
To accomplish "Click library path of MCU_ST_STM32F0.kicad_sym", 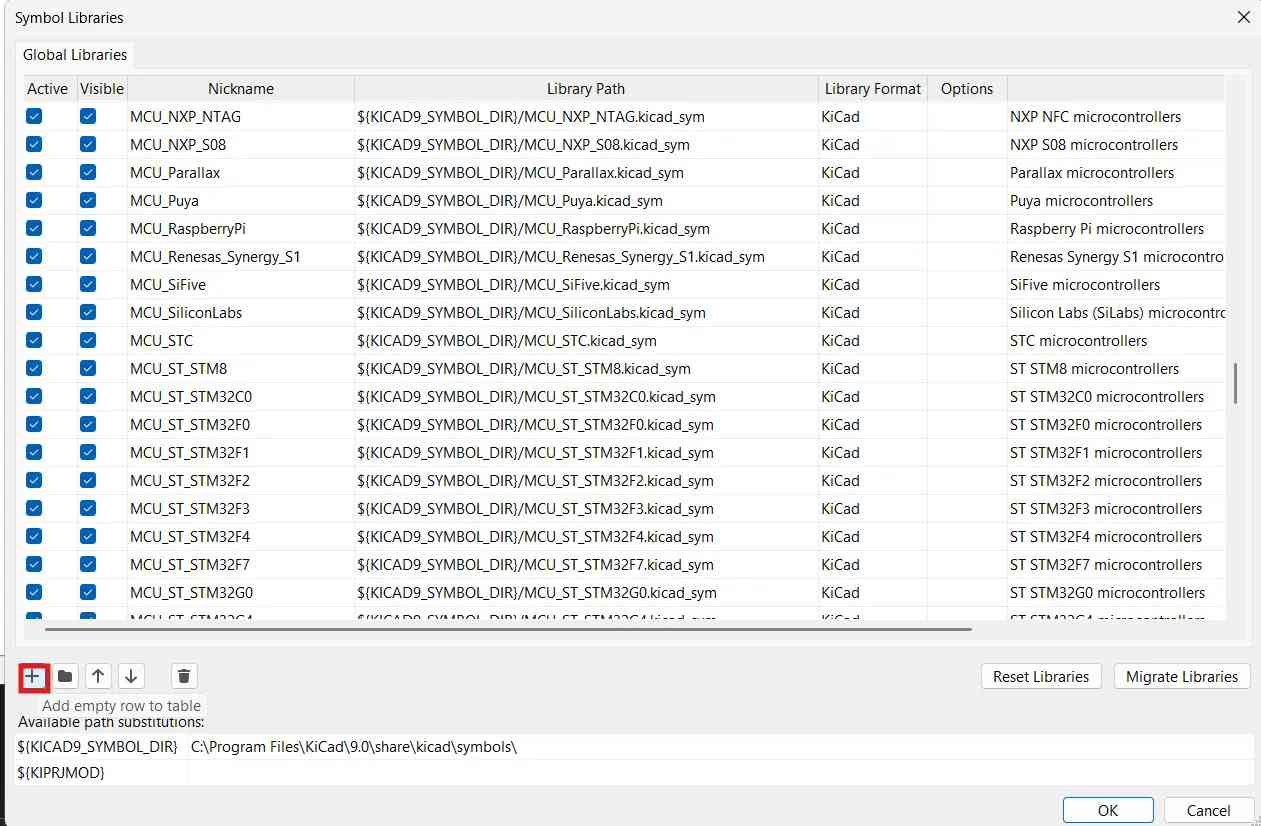I will (x=586, y=424).
